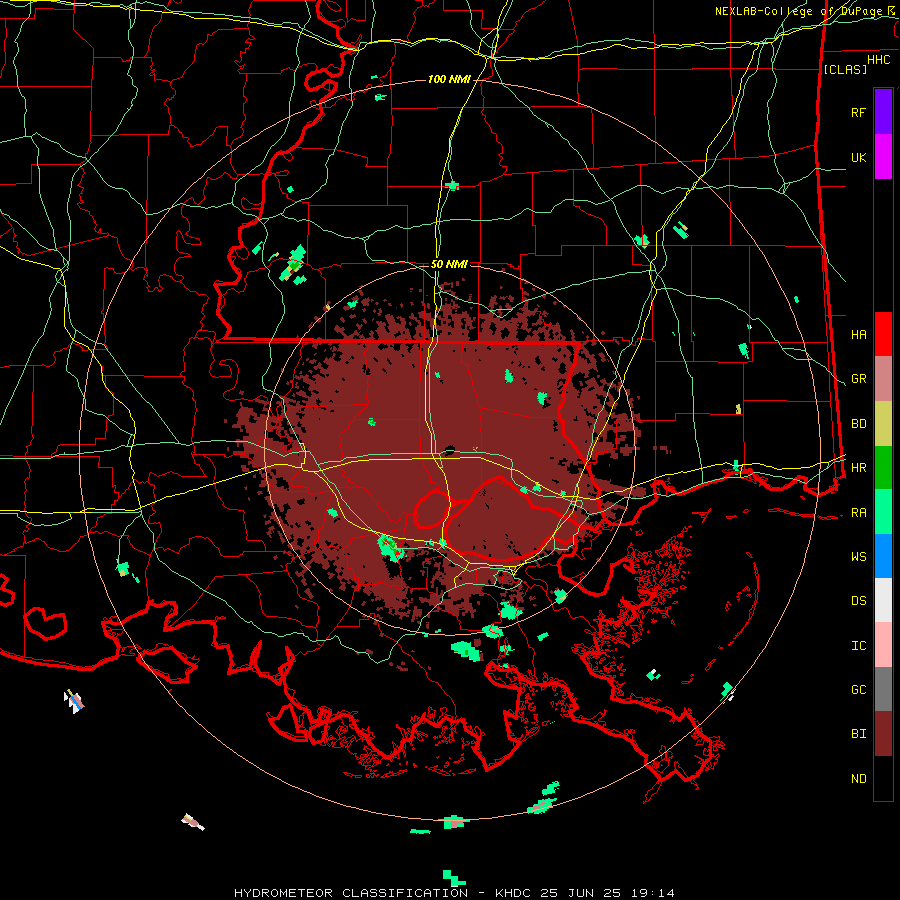Click the 'HYDROMETEOR CLASSIFICATION' title text

351,893
